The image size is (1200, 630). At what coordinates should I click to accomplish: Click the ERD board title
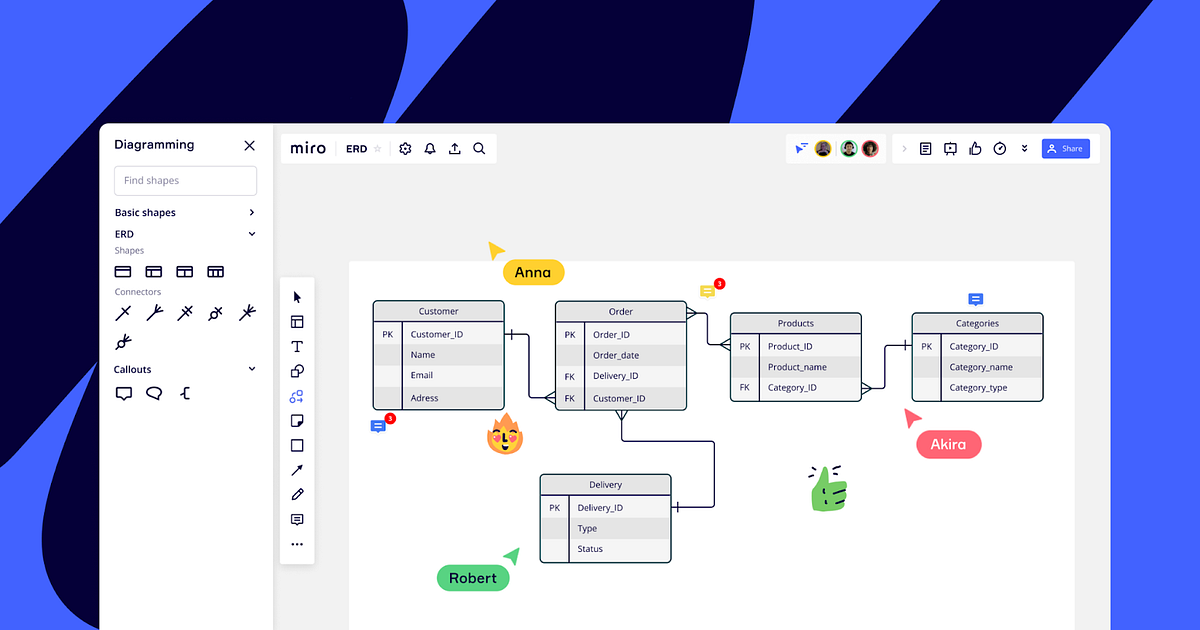pos(357,148)
